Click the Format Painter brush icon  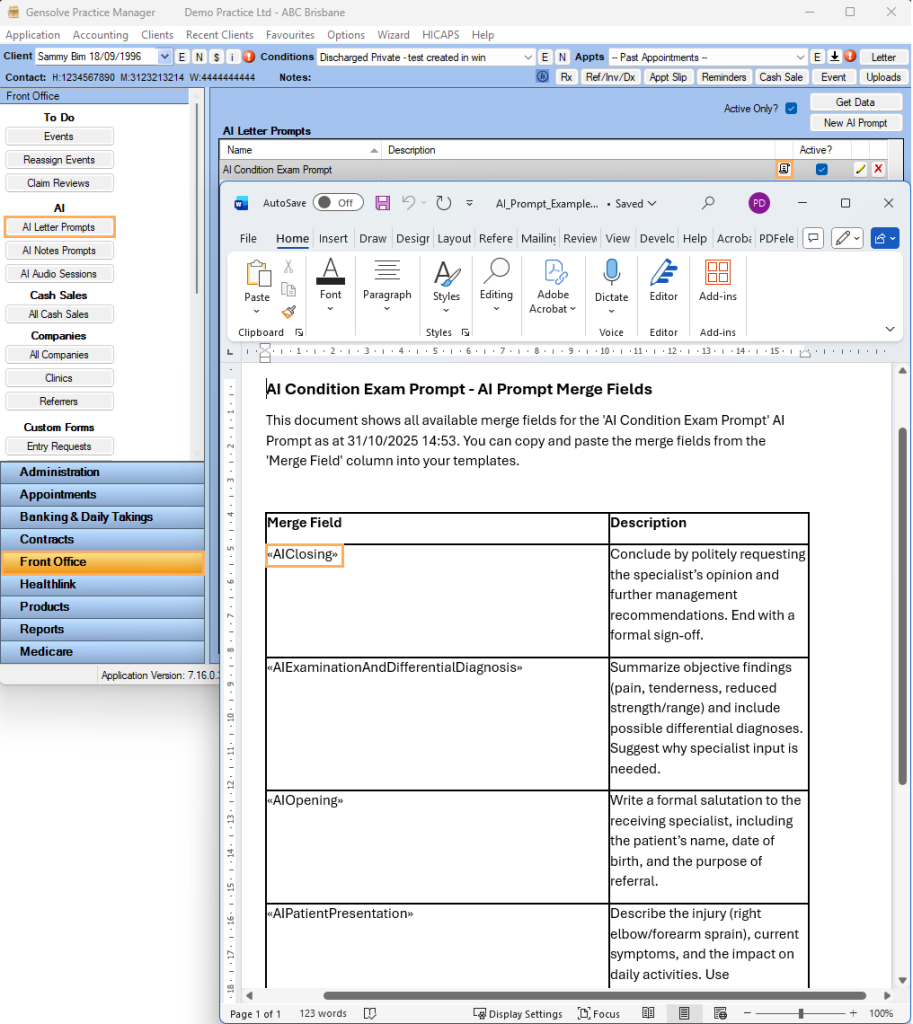289,311
